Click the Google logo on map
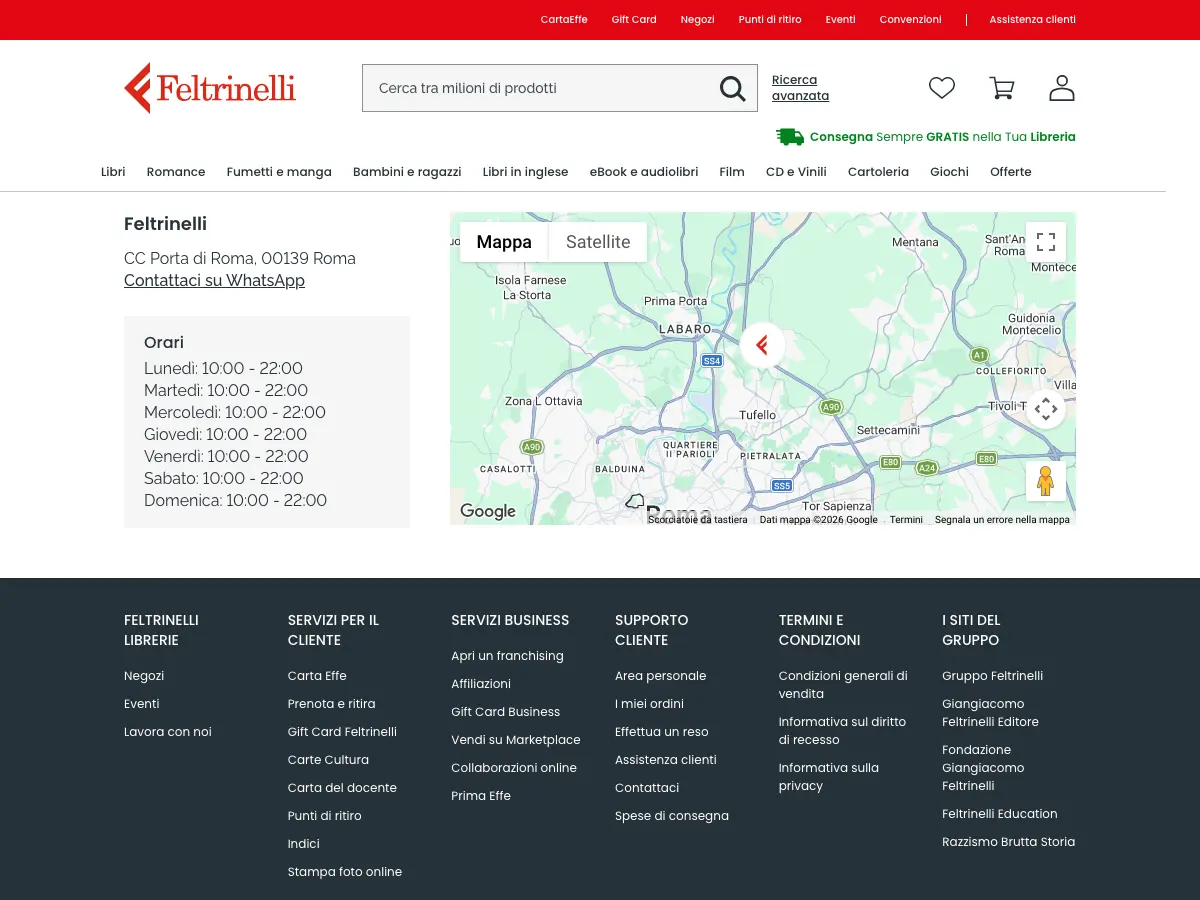 coord(488,511)
